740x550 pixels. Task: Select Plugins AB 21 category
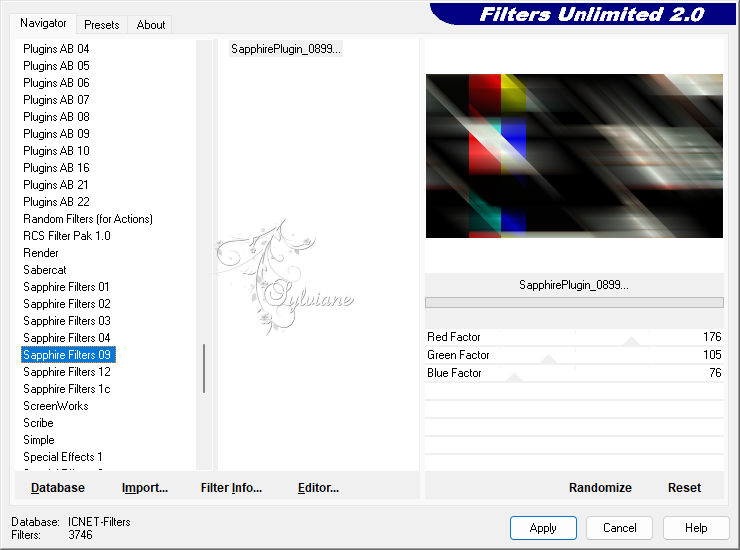click(x=56, y=185)
